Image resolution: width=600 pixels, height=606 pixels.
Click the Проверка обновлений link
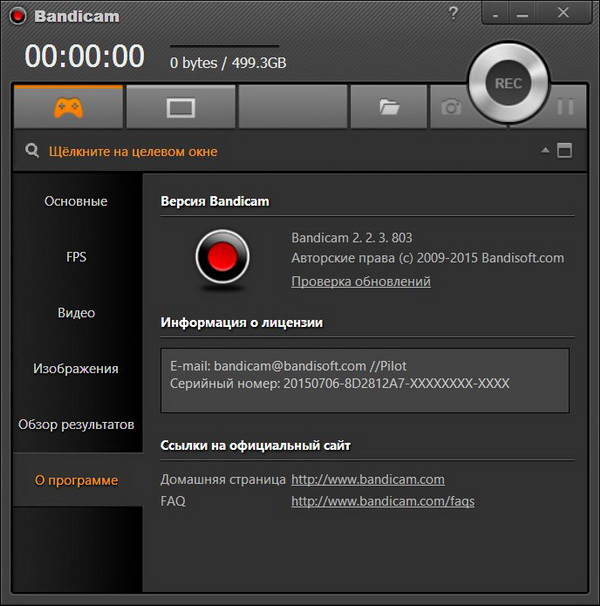360,281
